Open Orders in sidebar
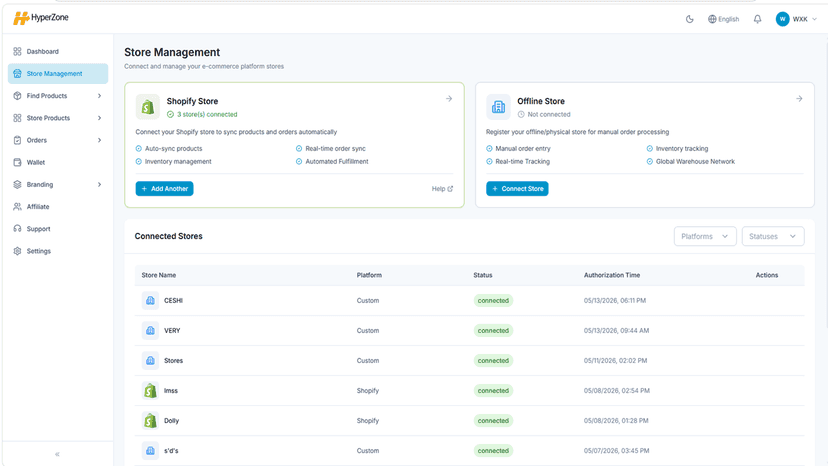 (58, 140)
